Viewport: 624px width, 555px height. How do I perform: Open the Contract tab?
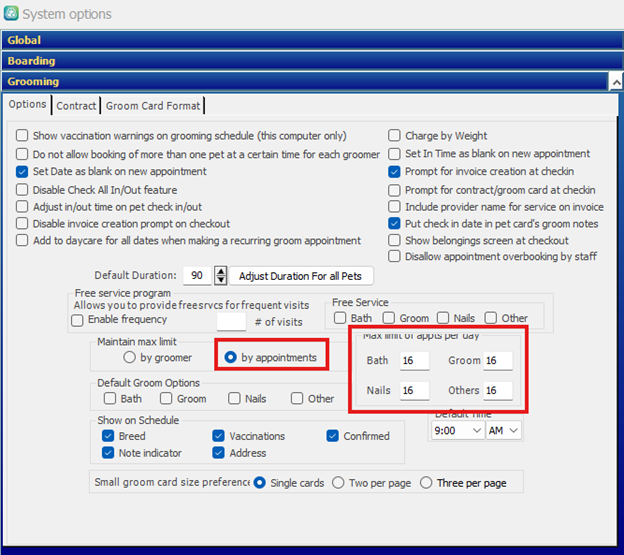pyautogui.click(x=76, y=106)
